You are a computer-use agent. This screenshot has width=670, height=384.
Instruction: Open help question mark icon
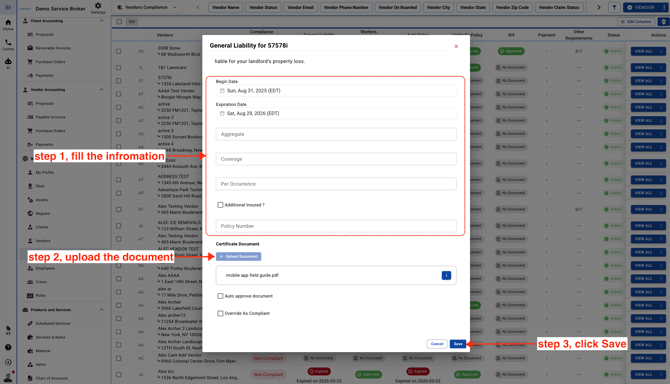(x=8, y=347)
